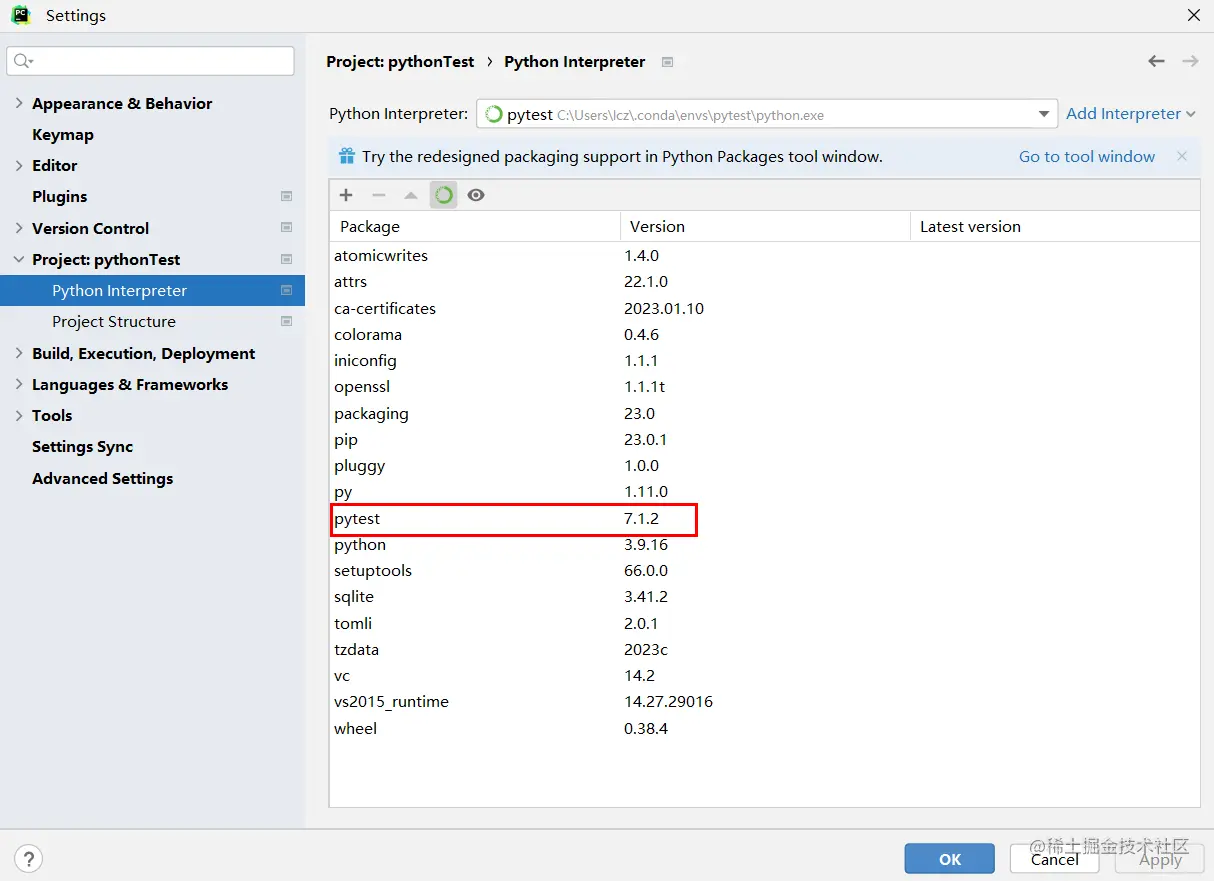Open Settings Sync page
The image size is (1214, 881).
coord(82,446)
